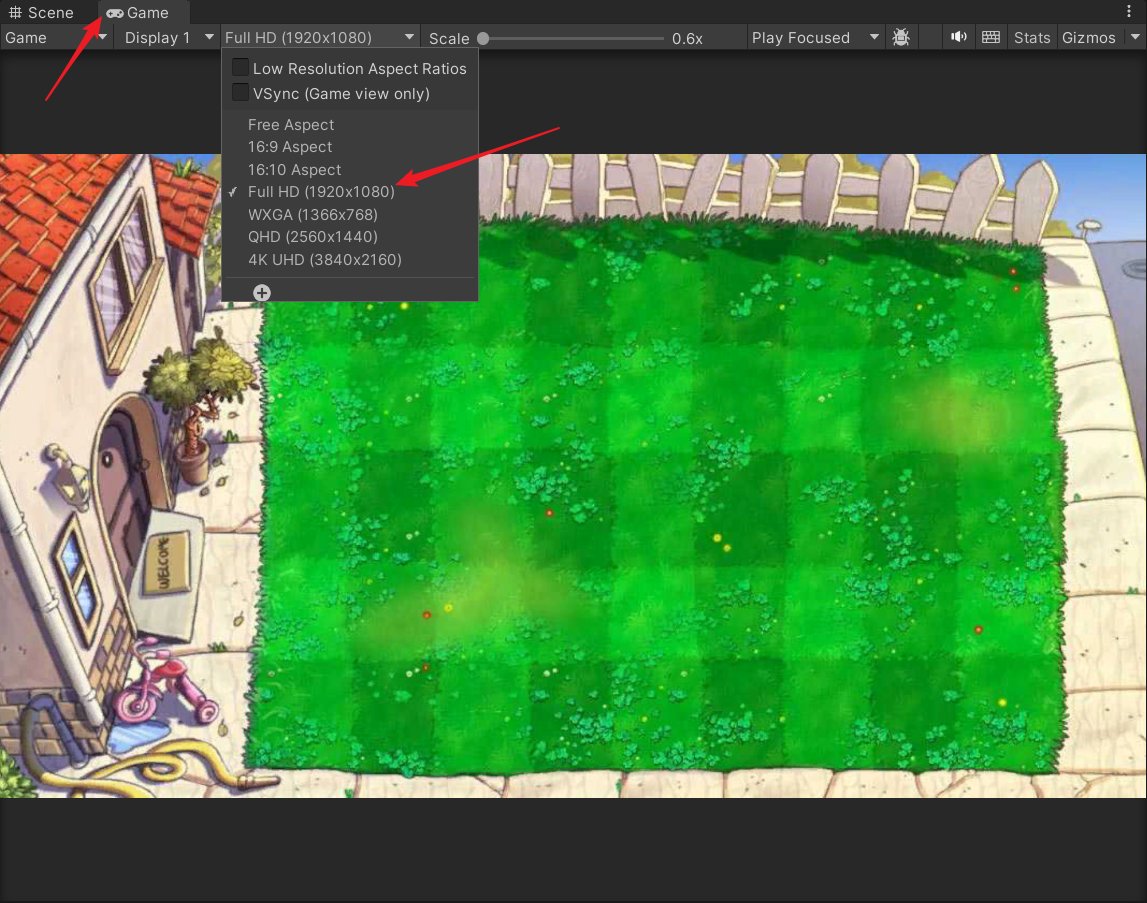Enable VSync (Game view only) checkbox

[x=240, y=92]
